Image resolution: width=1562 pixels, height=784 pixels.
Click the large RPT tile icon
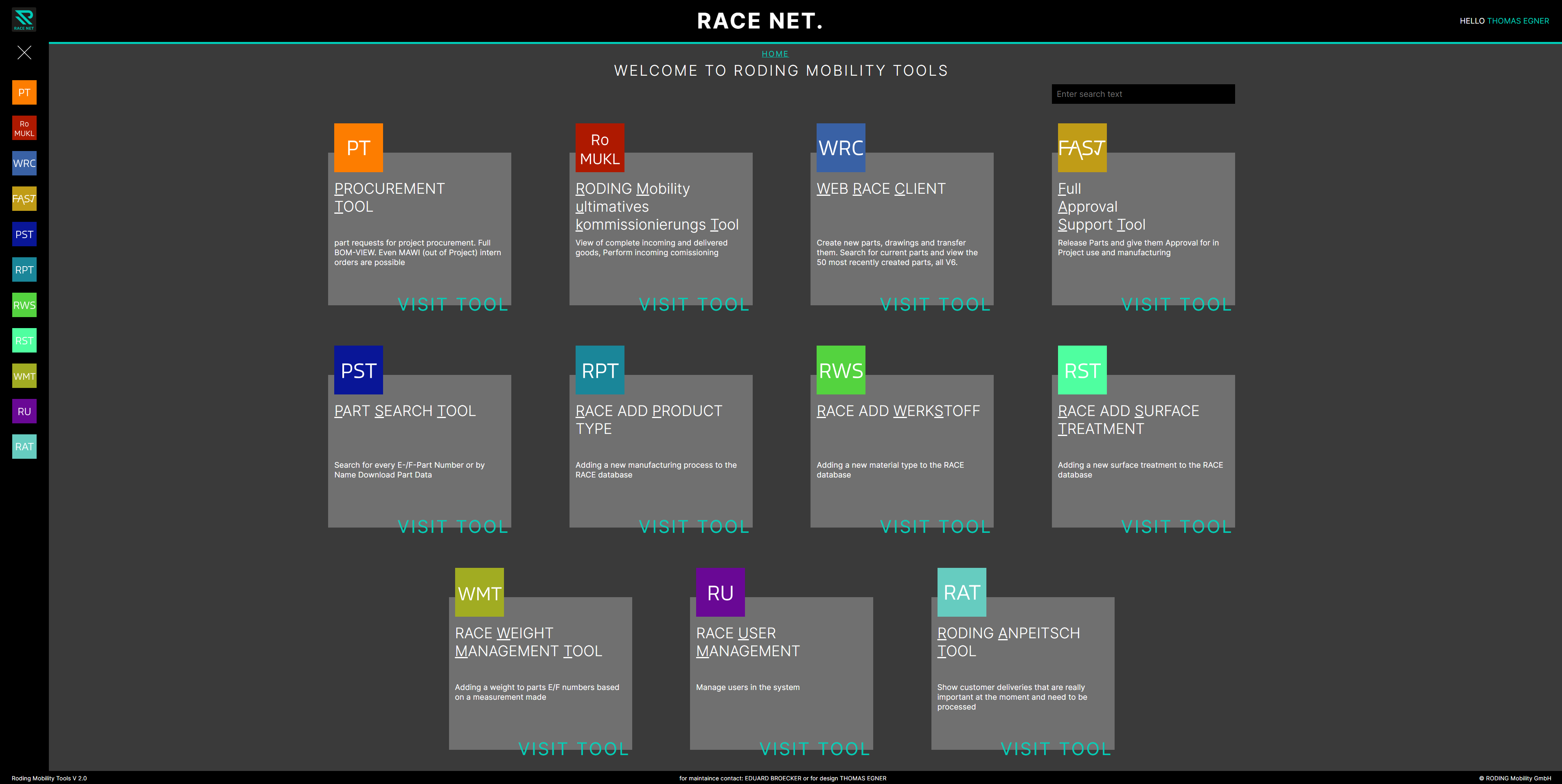tap(599, 370)
